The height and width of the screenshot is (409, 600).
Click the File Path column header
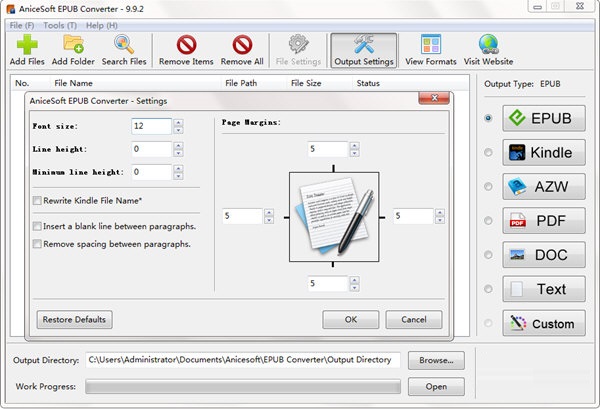pos(241,83)
